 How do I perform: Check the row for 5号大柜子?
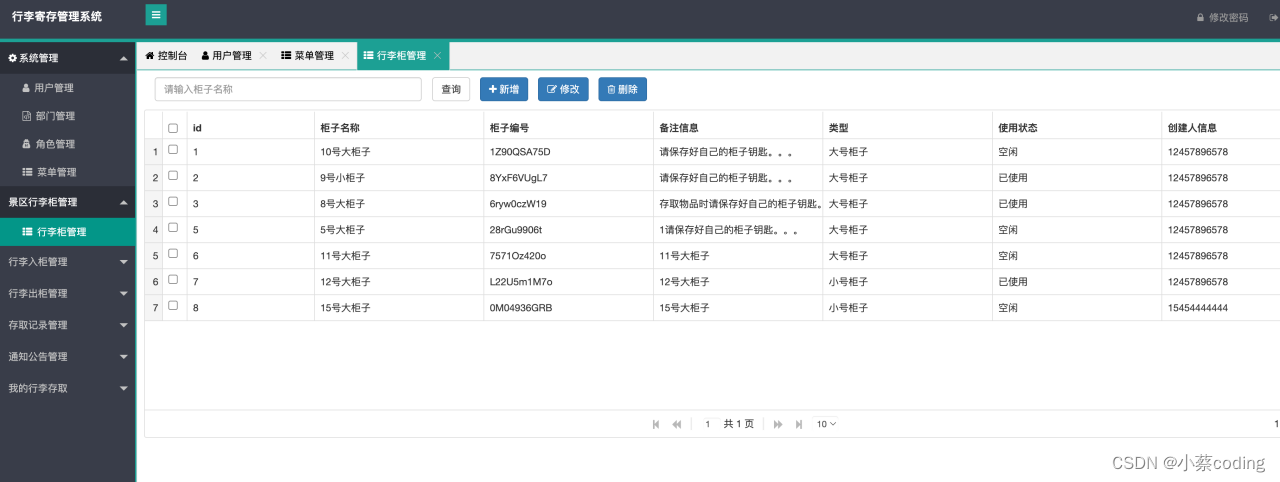[173, 228]
